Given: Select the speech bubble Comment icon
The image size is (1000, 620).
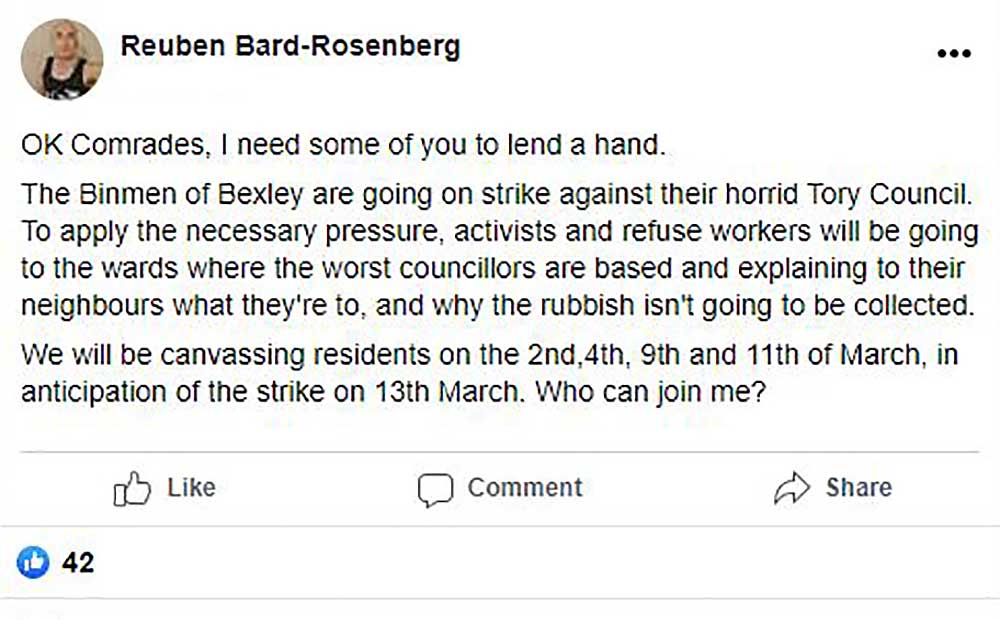Looking at the screenshot, I should tap(436, 489).
